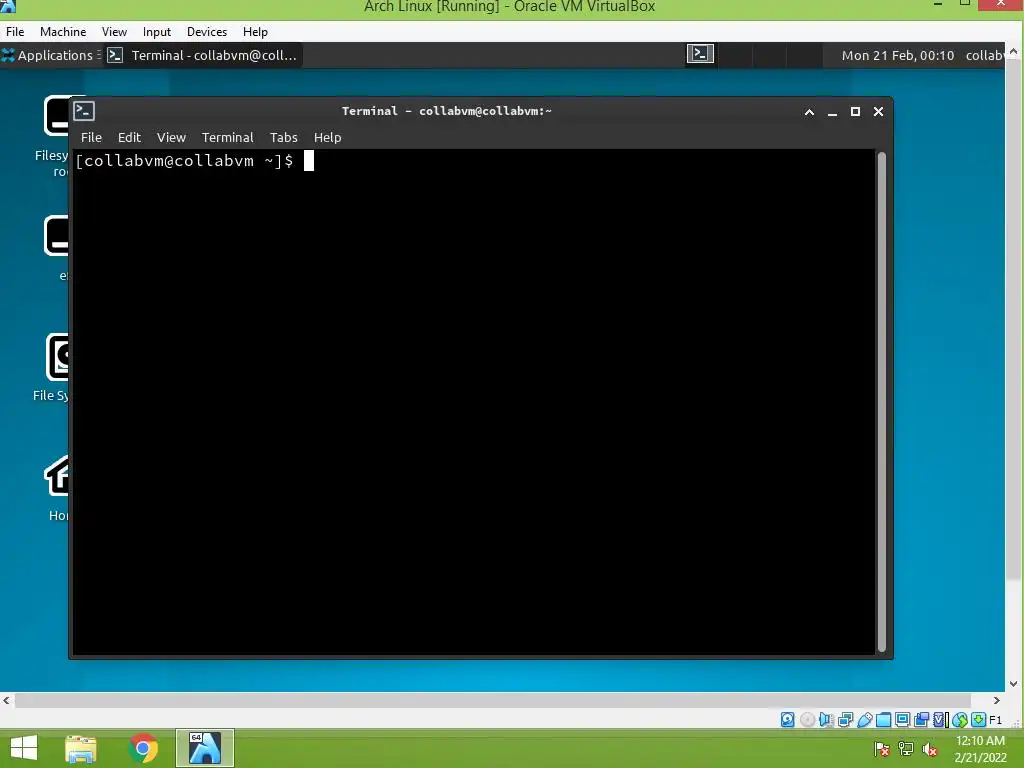Open the Terminal window's Help menu

[x=327, y=137]
